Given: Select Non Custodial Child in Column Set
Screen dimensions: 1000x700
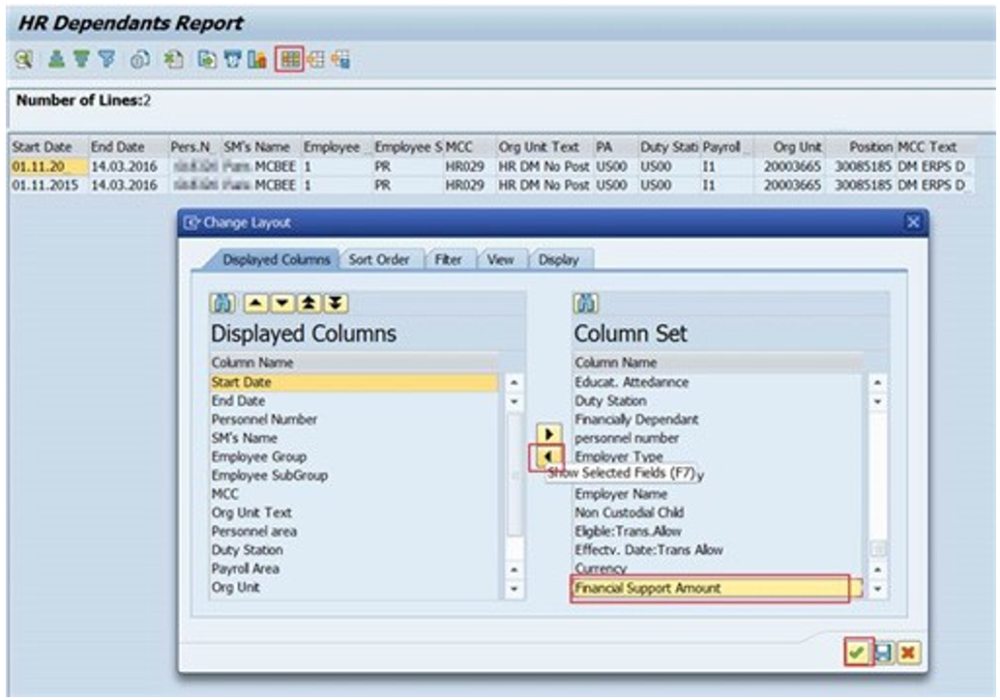Looking at the screenshot, I should pyautogui.click(x=717, y=513).
